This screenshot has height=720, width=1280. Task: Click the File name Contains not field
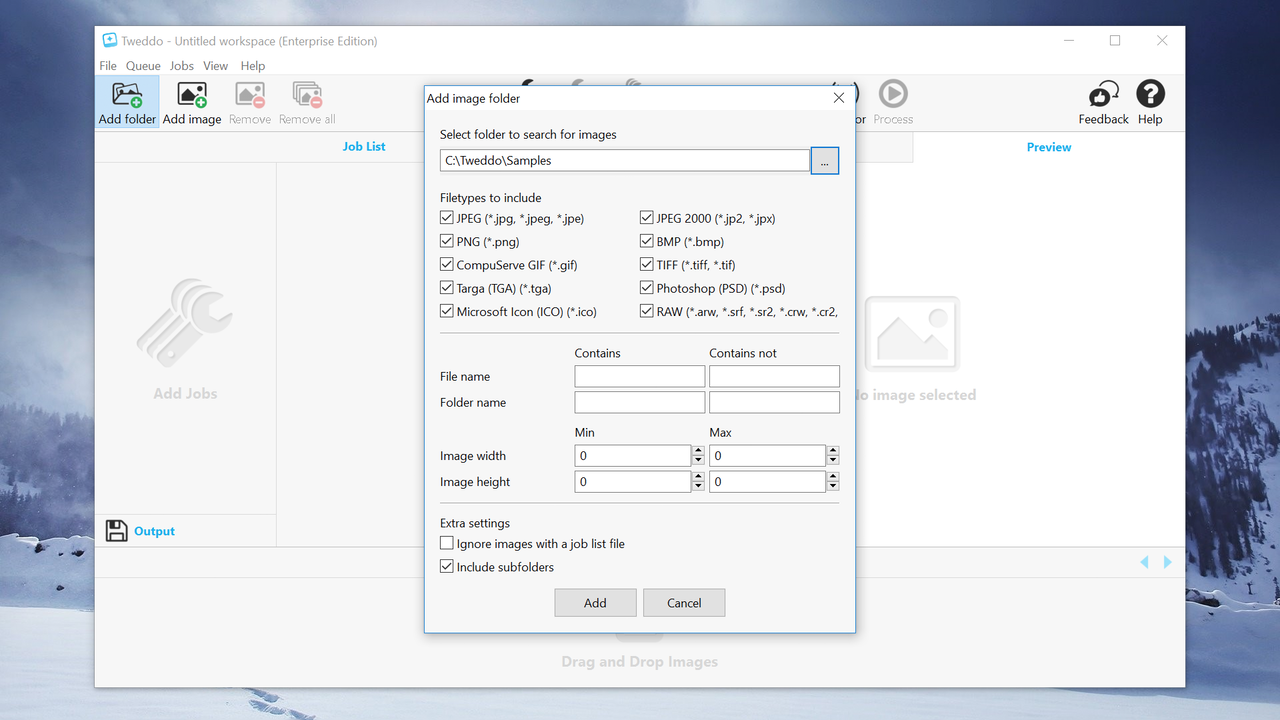point(774,376)
